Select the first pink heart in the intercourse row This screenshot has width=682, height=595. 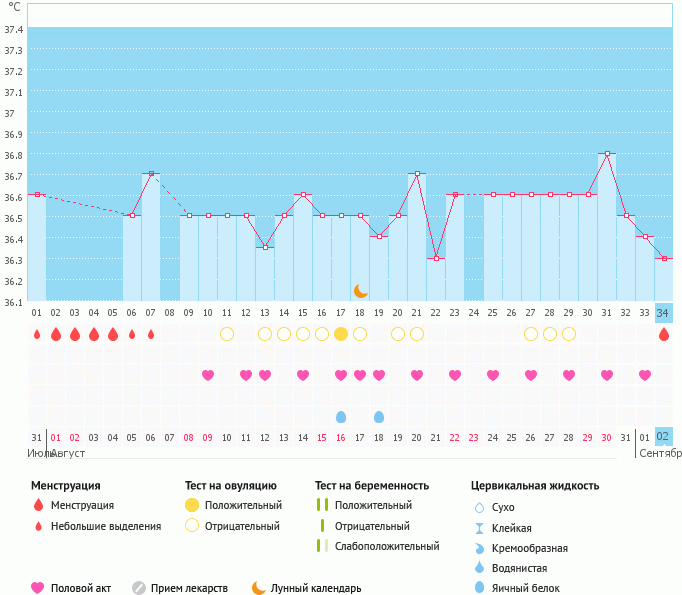pos(208,375)
